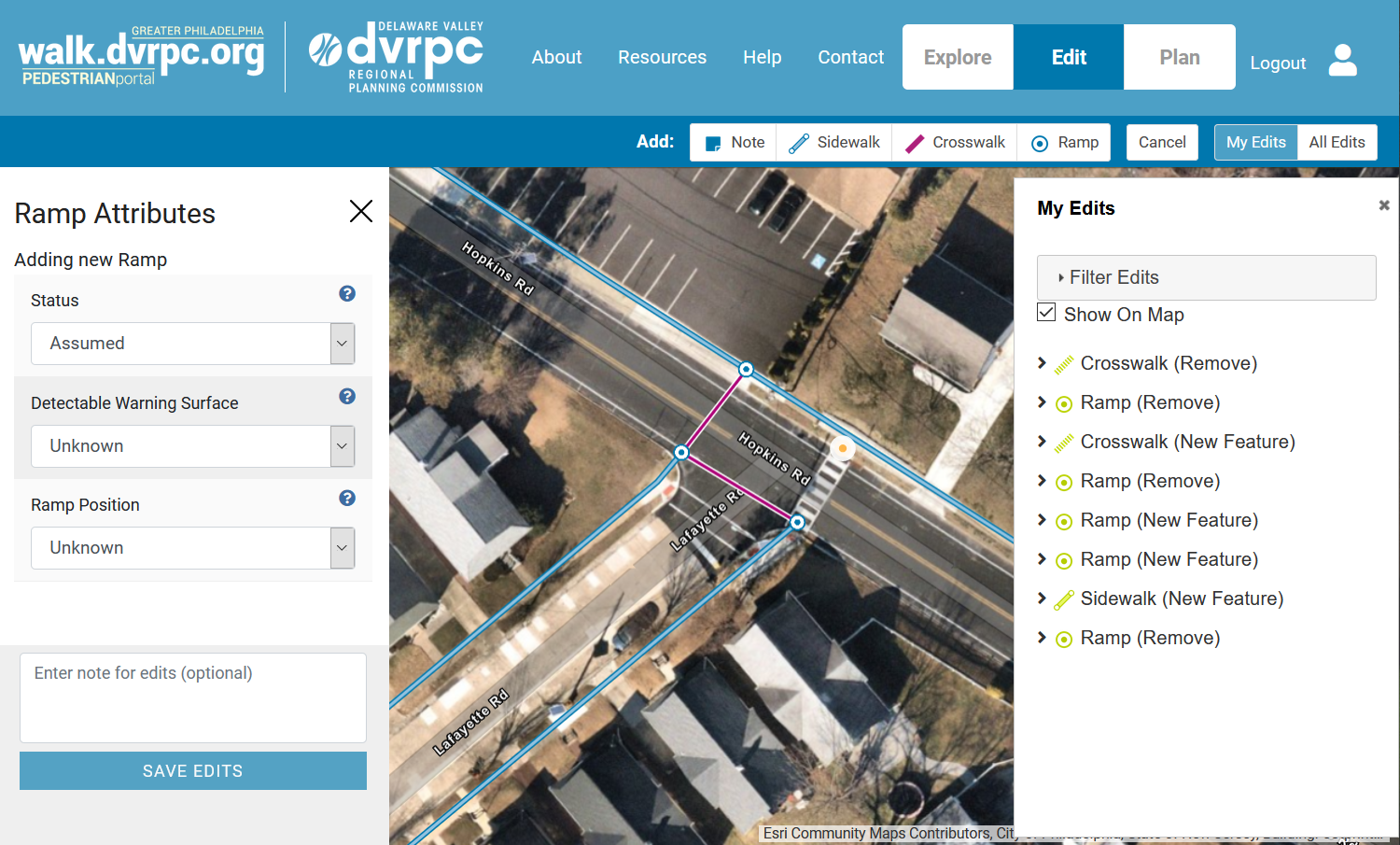Screen dimensions: 1400x845
Task: Open the Detectable Warning Surface dropdown
Action: pos(193,446)
